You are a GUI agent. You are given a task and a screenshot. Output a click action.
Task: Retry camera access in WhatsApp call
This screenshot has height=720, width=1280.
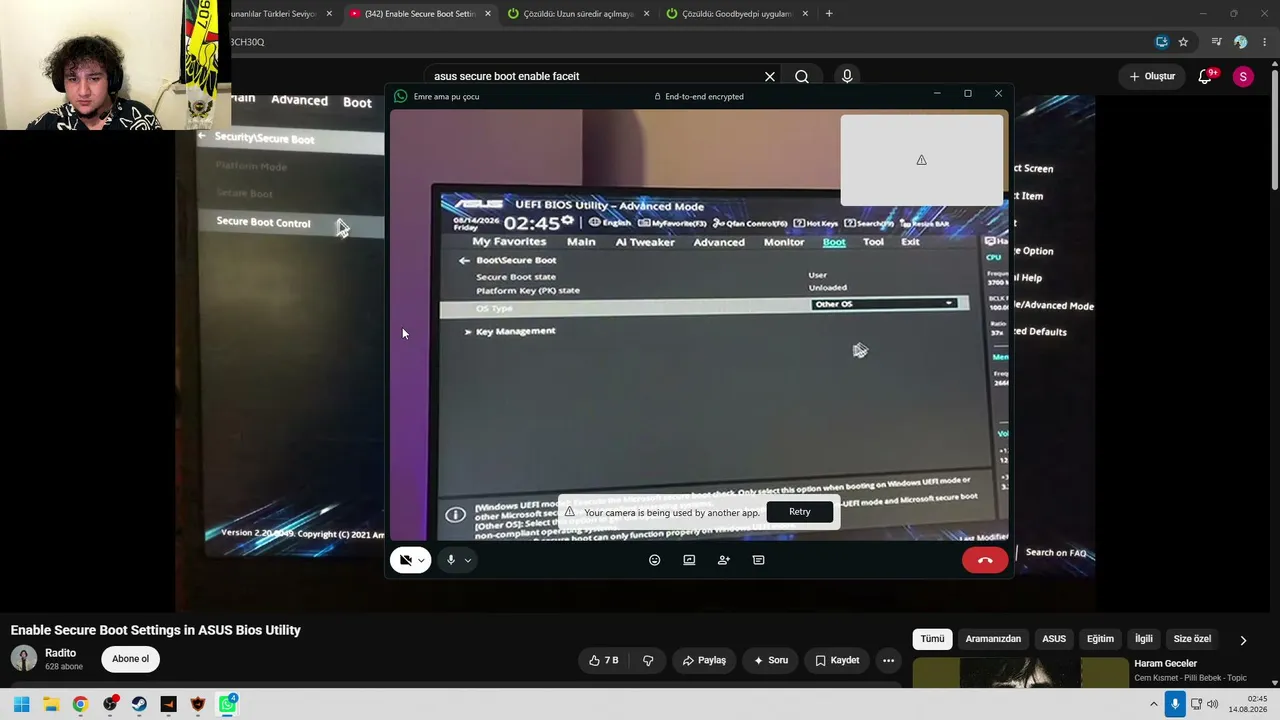[x=800, y=512]
